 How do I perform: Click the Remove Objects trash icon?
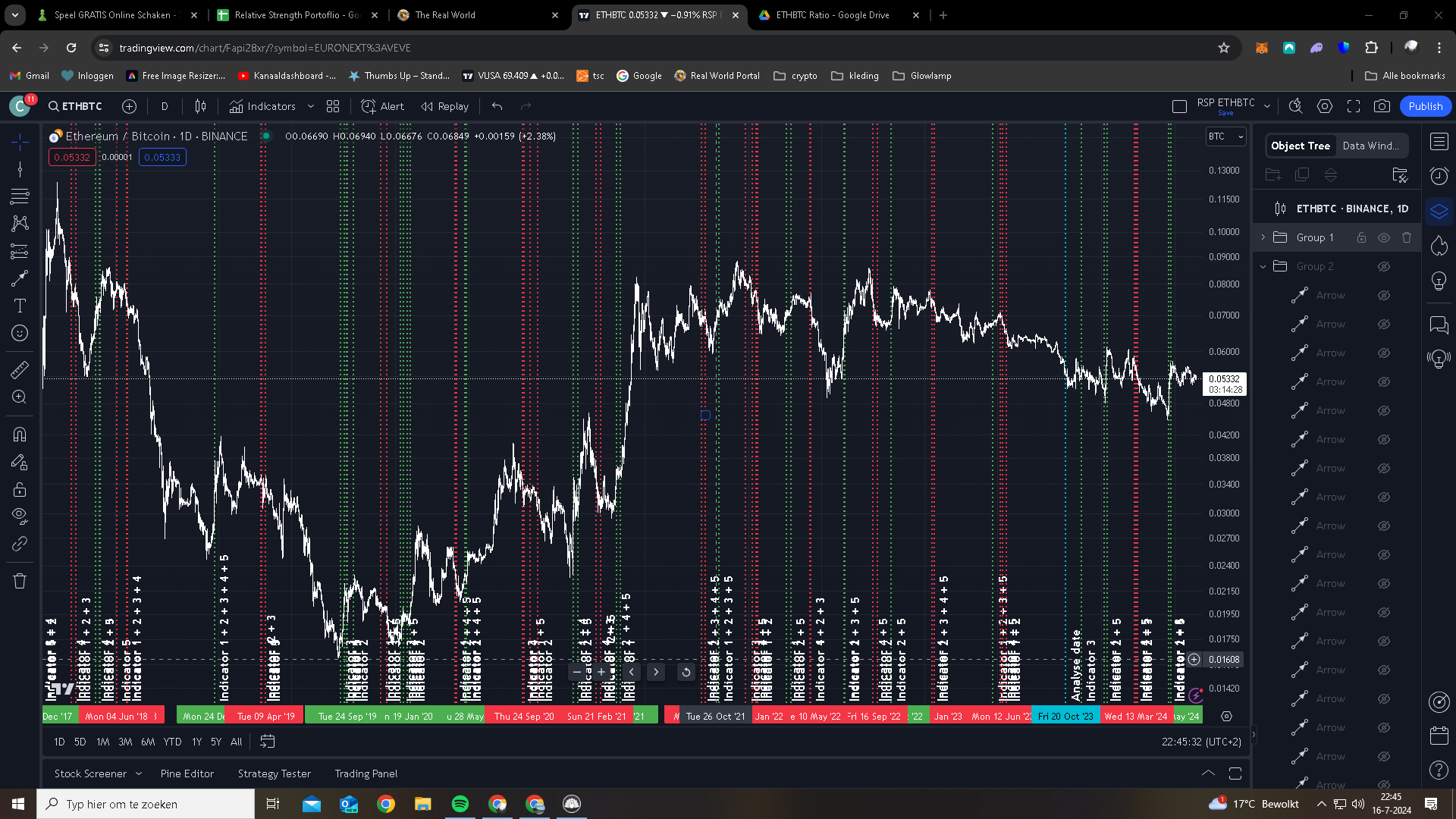(20, 581)
